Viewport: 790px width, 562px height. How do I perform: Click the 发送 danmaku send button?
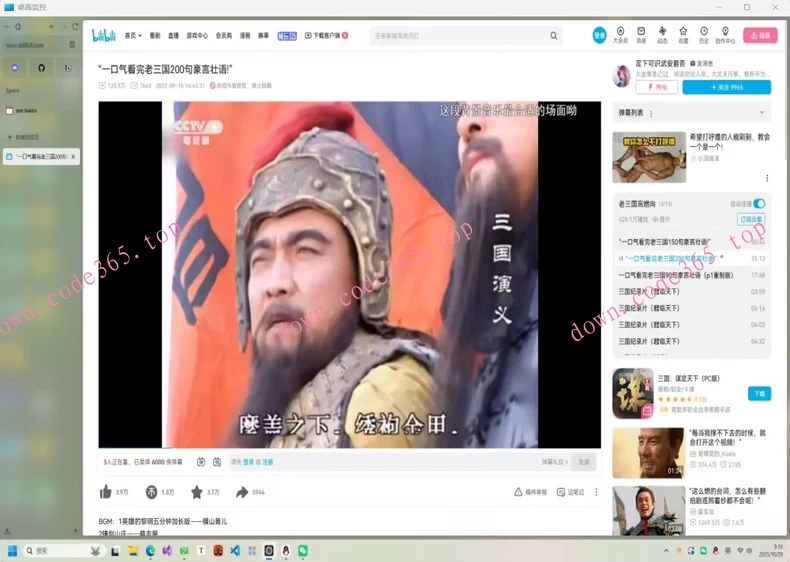[x=583, y=462]
